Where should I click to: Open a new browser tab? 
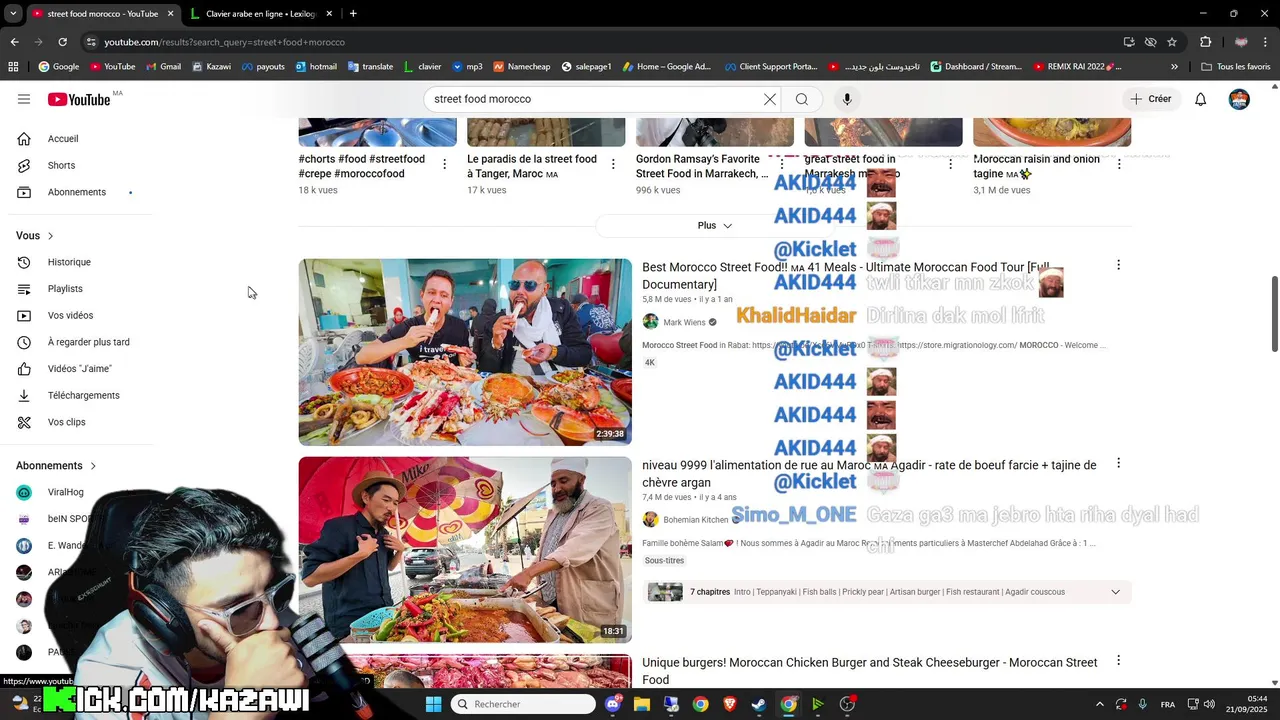tap(353, 14)
